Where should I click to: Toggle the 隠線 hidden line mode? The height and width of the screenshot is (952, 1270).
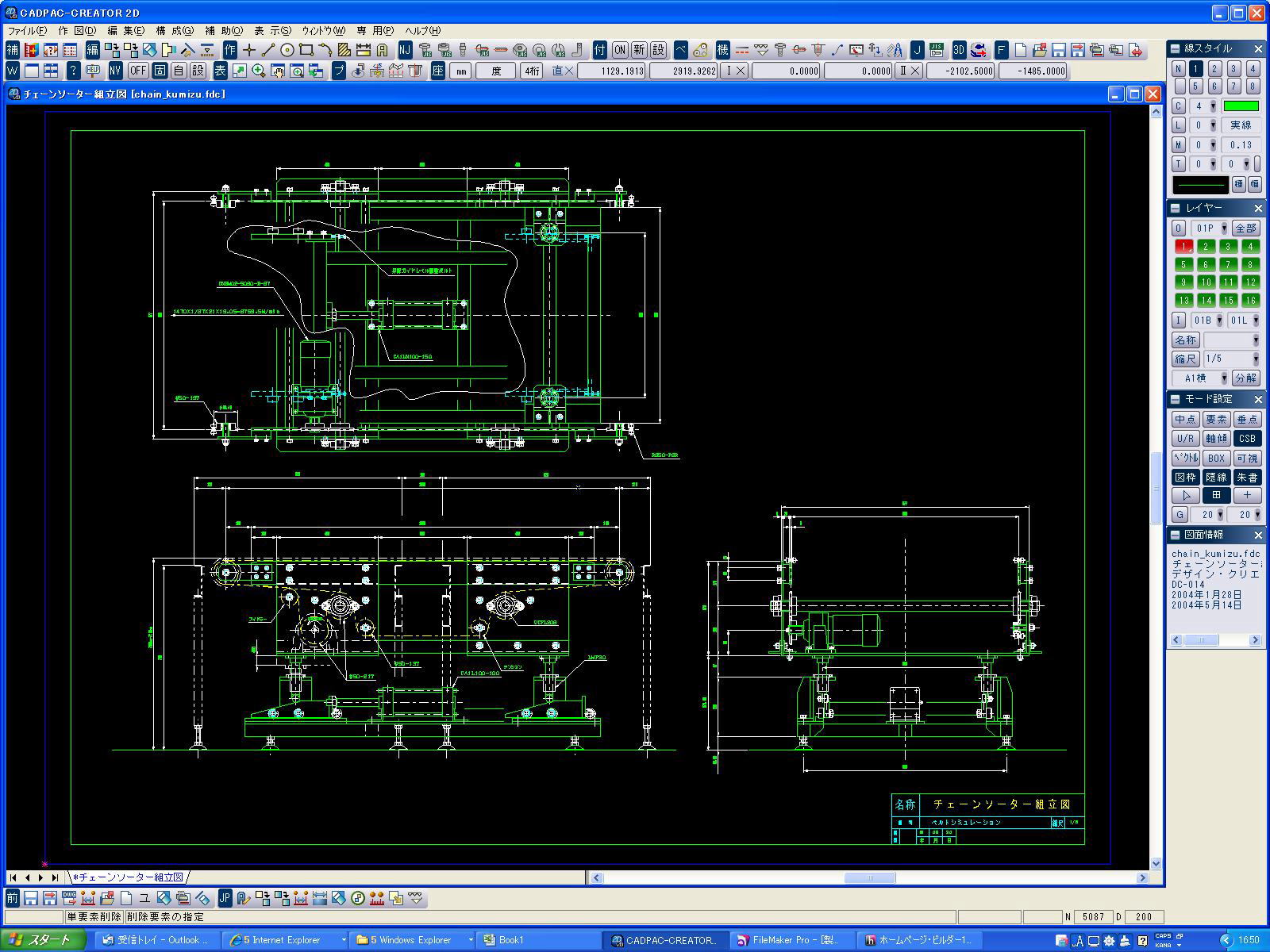1216,477
